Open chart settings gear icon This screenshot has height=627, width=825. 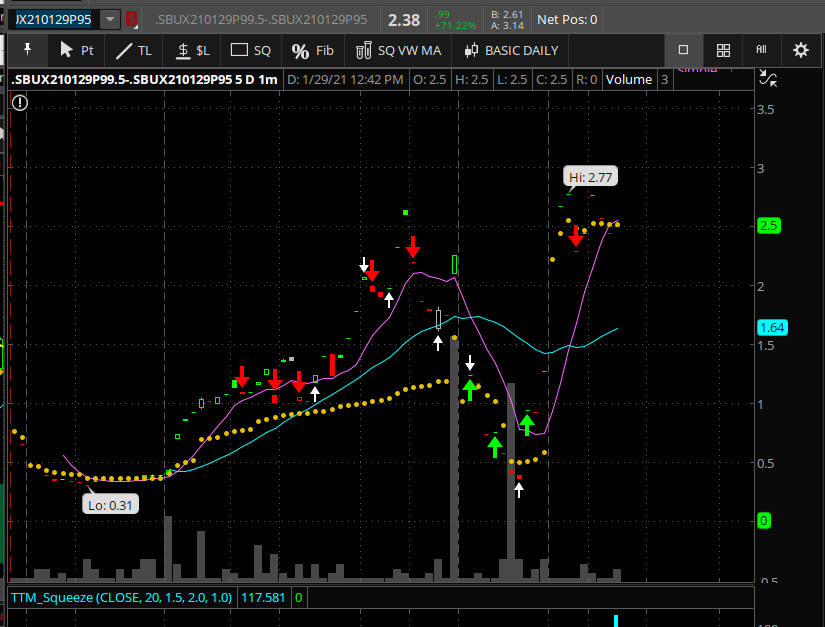point(800,50)
